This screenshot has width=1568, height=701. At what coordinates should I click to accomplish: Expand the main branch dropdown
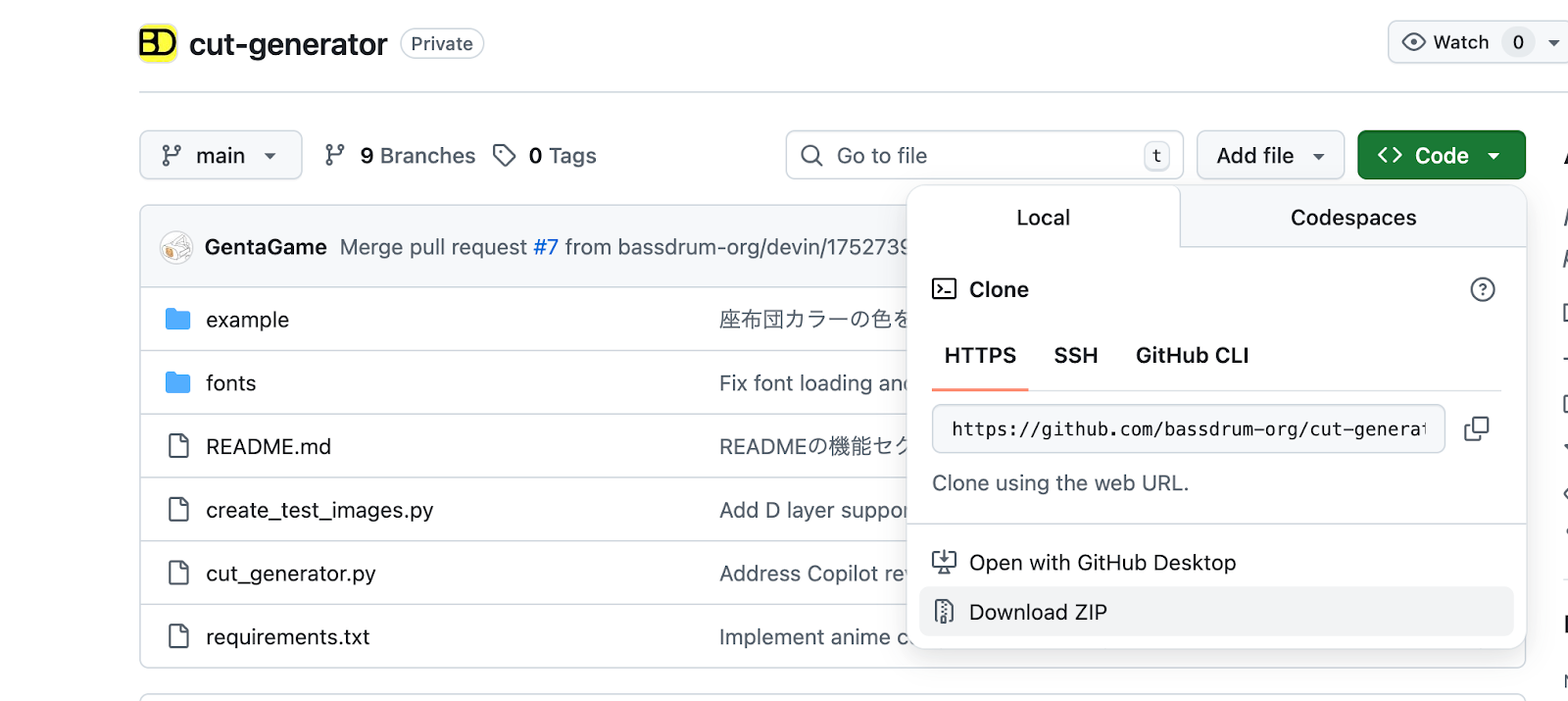(x=220, y=156)
